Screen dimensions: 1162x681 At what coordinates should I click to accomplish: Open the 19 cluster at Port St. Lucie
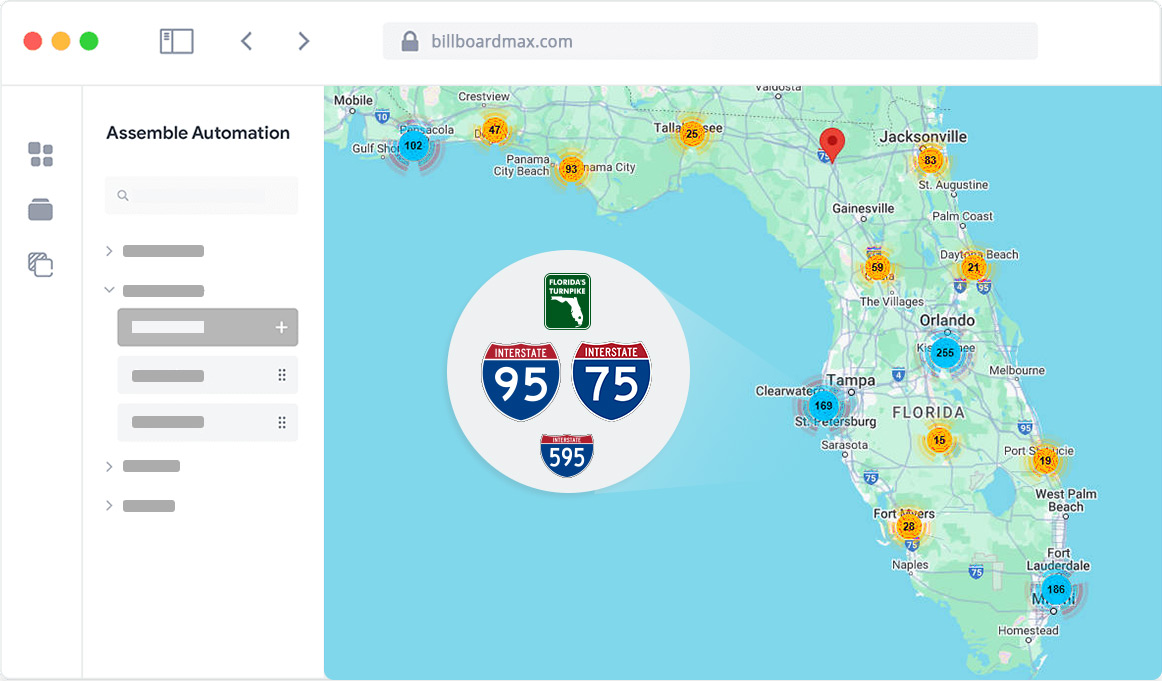(1045, 460)
